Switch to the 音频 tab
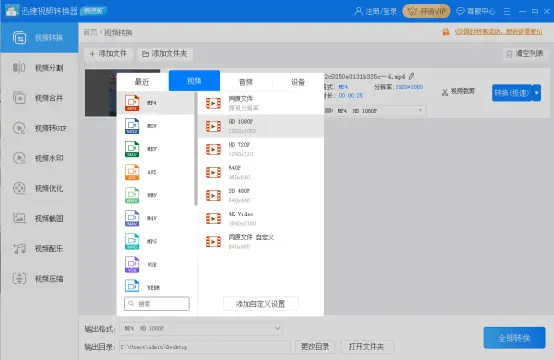 (x=246, y=82)
